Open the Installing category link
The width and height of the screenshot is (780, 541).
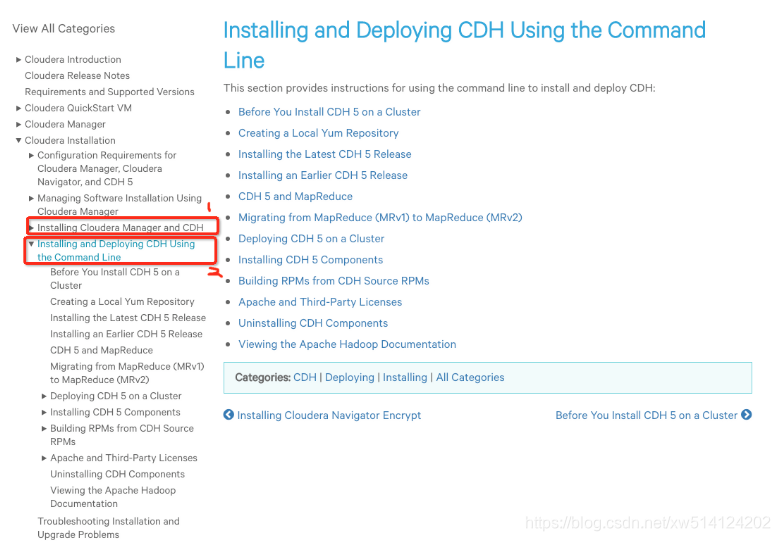[x=405, y=377]
